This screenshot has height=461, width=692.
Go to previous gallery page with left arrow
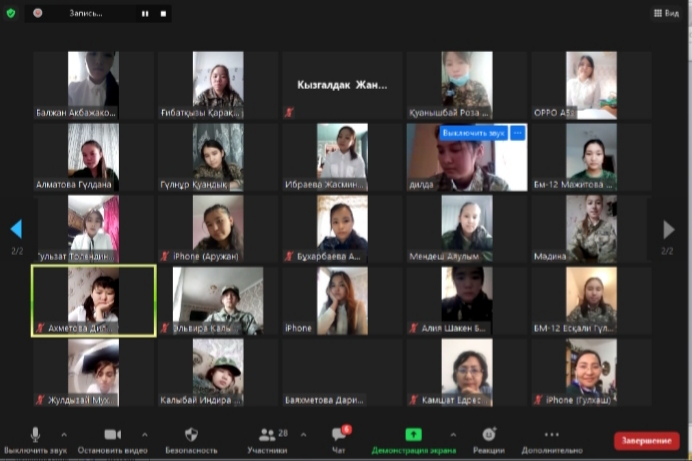pyautogui.click(x=15, y=229)
